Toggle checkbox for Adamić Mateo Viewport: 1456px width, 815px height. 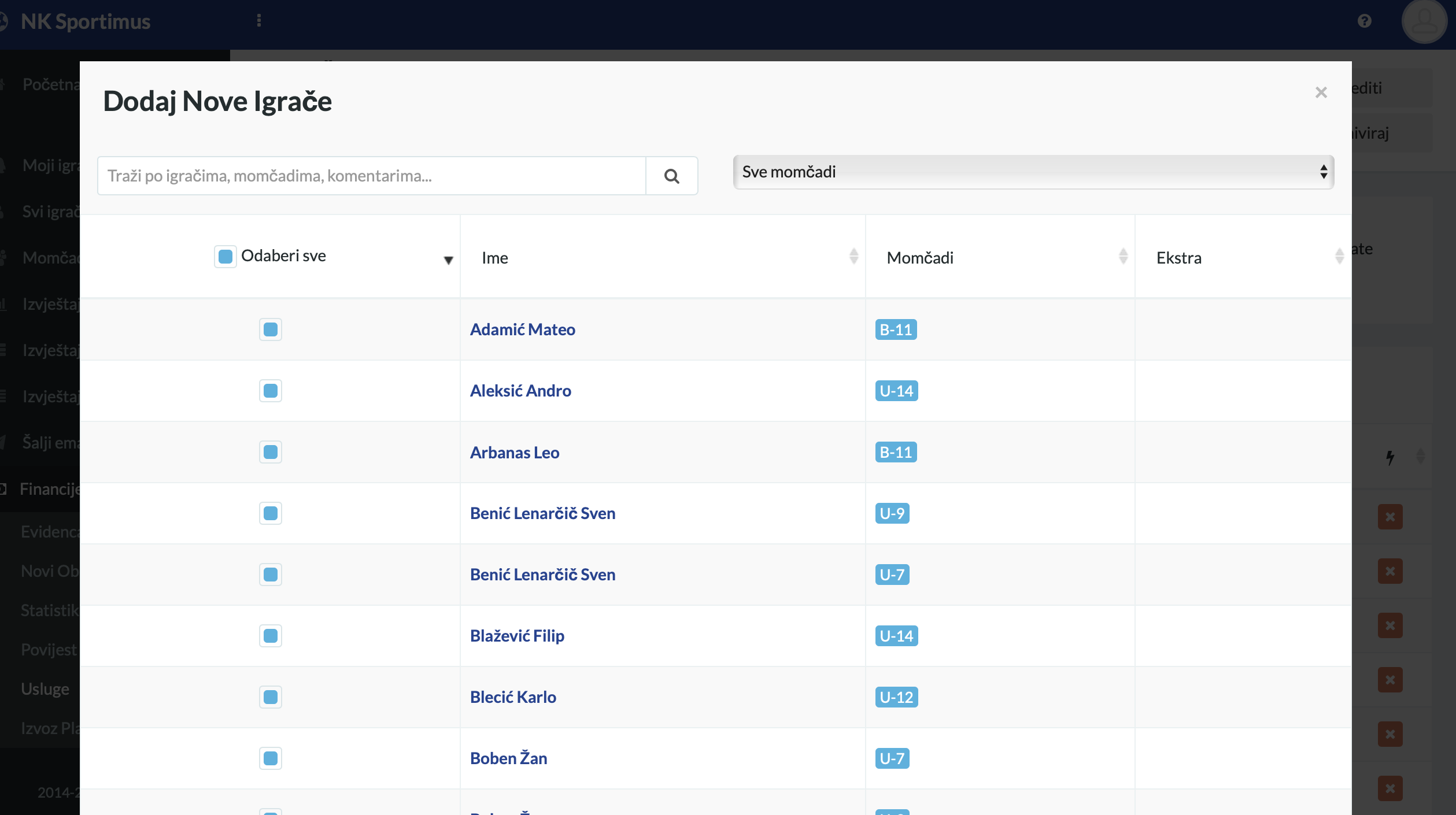click(x=271, y=329)
